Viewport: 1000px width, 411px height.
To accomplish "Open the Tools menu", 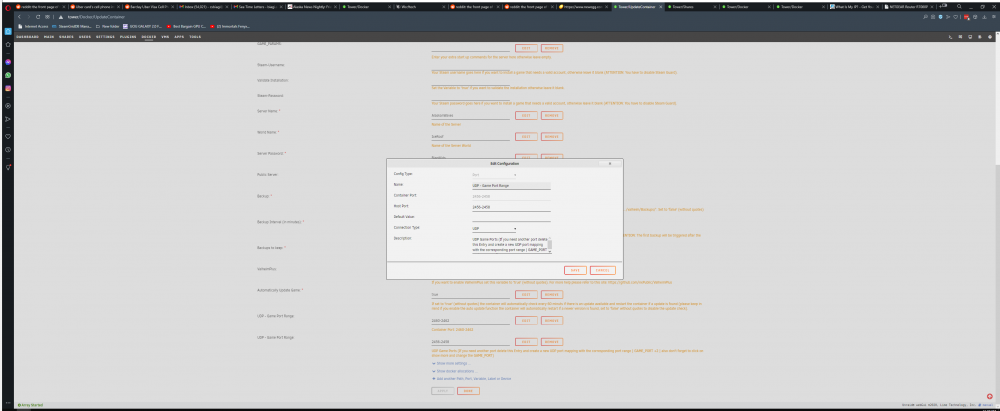I will pyautogui.click(x=195, y=37).
